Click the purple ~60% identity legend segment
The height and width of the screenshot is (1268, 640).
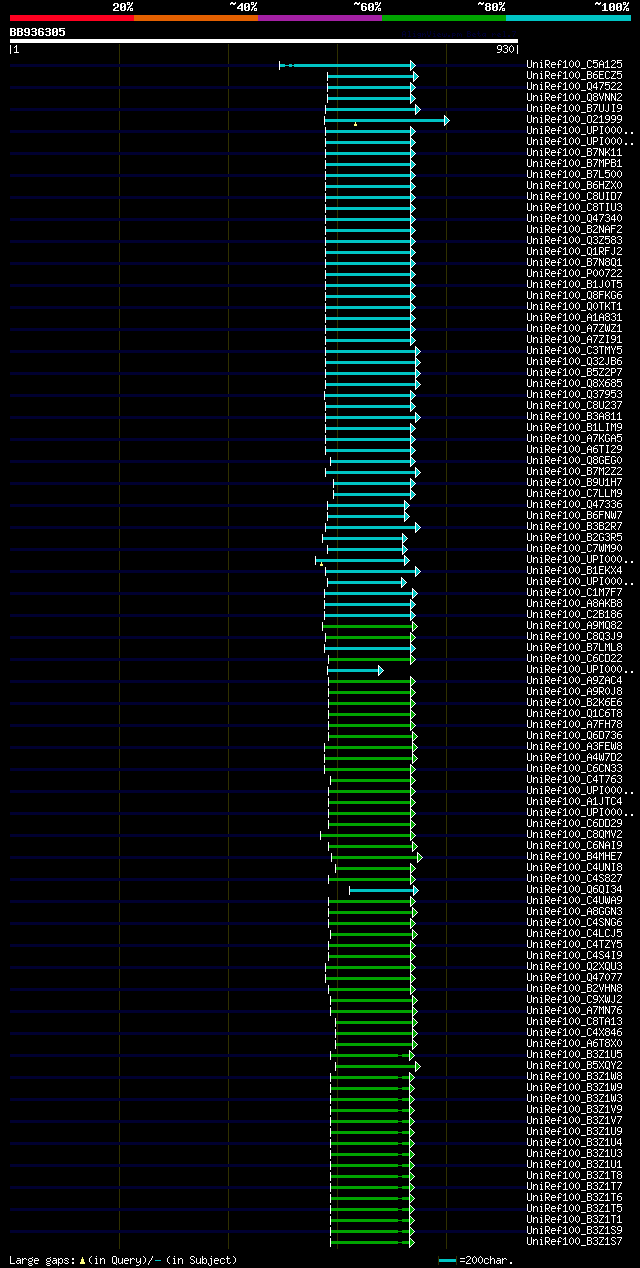point(319,18)
